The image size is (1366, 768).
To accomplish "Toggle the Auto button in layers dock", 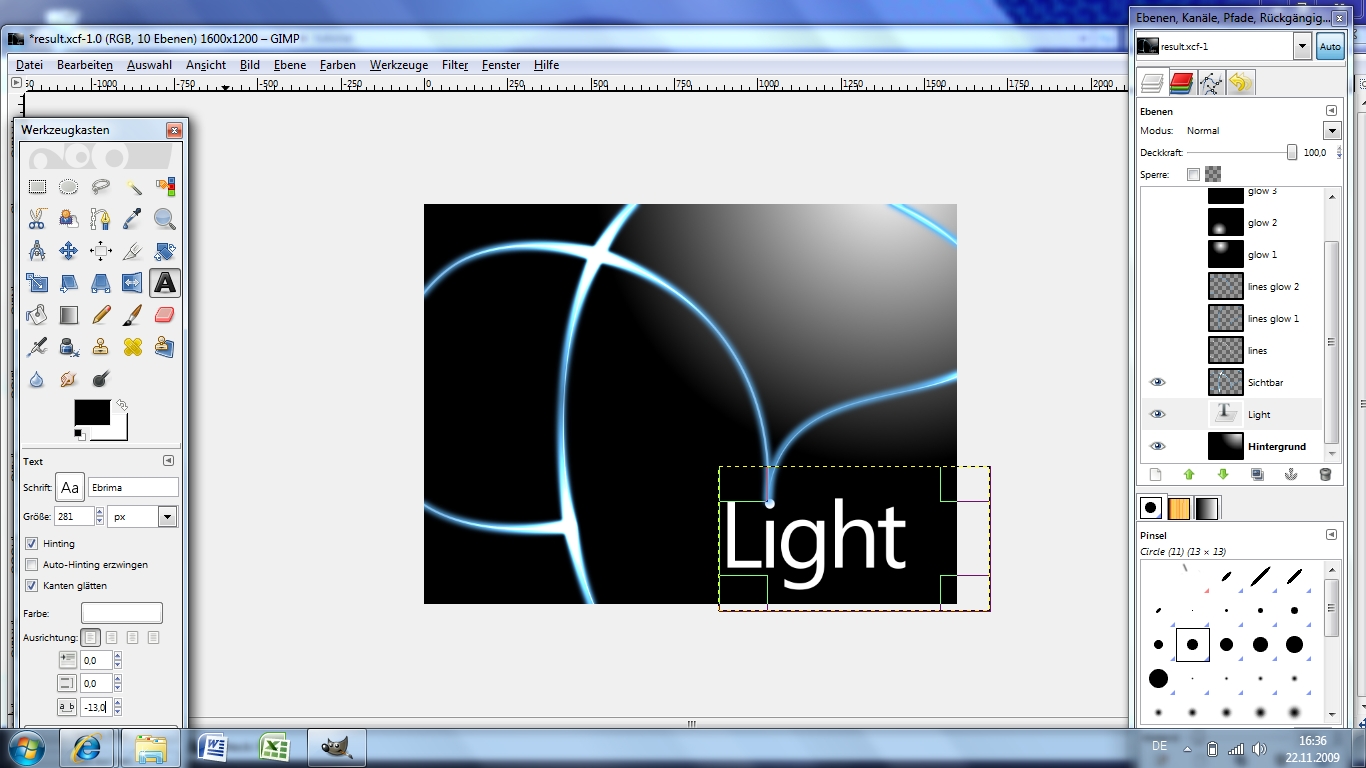I will [1330, 46].
